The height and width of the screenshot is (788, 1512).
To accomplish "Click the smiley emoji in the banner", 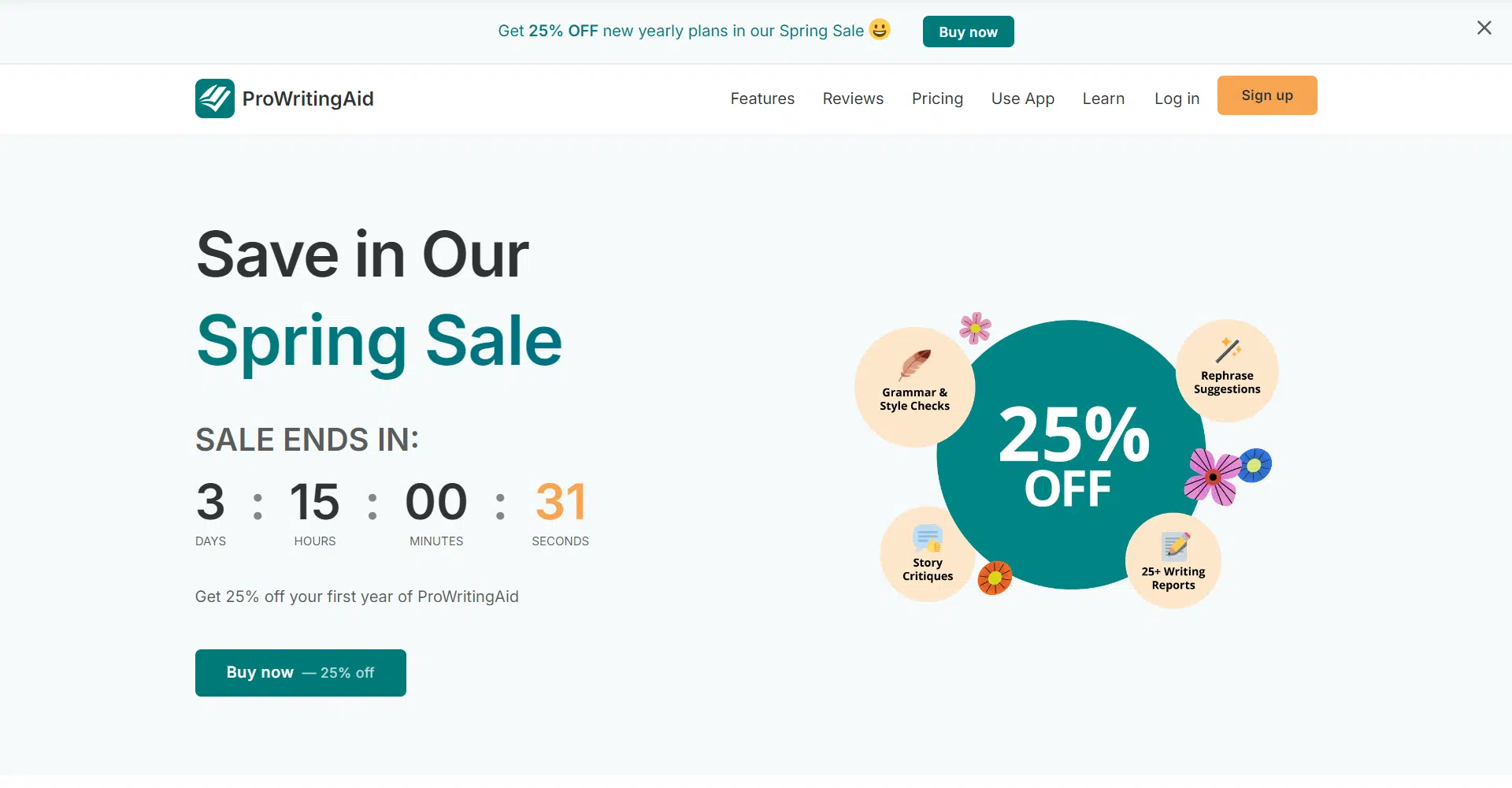I will (x=880, y=30).
